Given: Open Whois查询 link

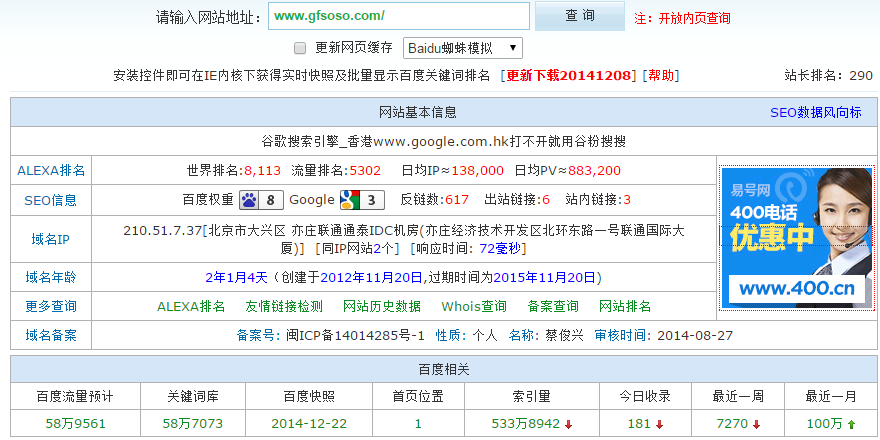Looking at the screenshot, I should point(474,306).
